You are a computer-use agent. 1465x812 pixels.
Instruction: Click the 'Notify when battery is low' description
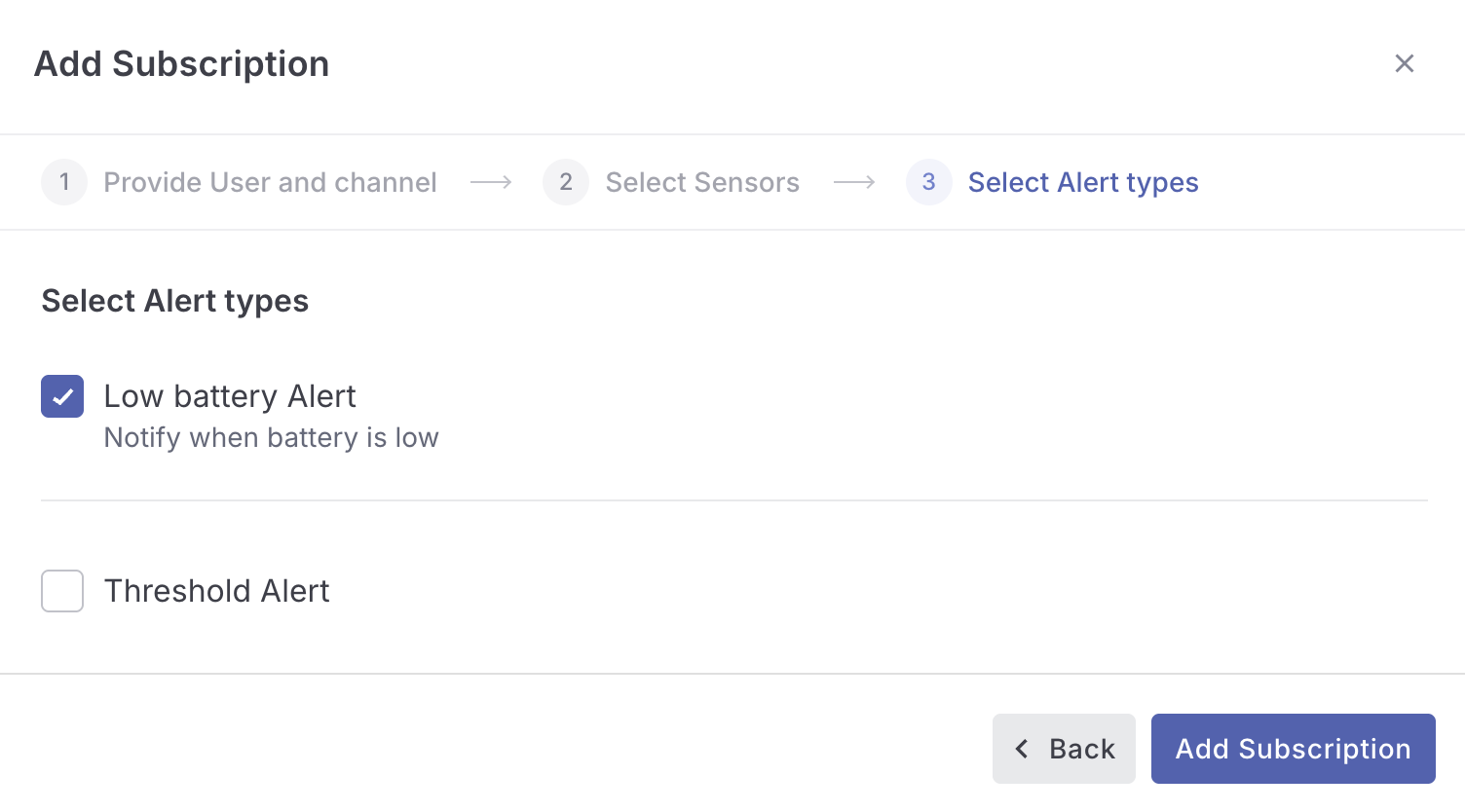(271, 438)
